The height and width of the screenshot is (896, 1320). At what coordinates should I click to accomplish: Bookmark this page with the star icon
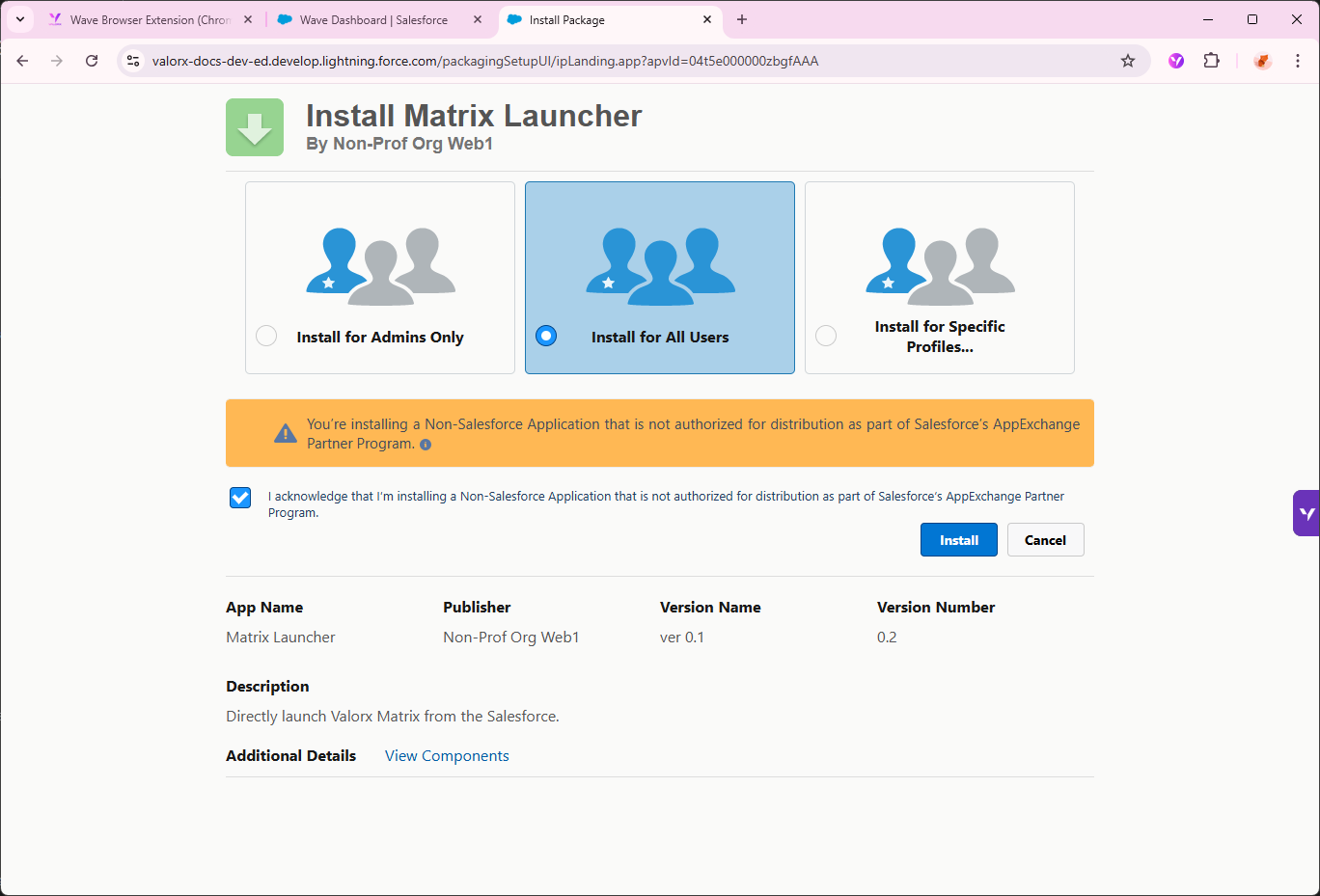point(1128,61)
